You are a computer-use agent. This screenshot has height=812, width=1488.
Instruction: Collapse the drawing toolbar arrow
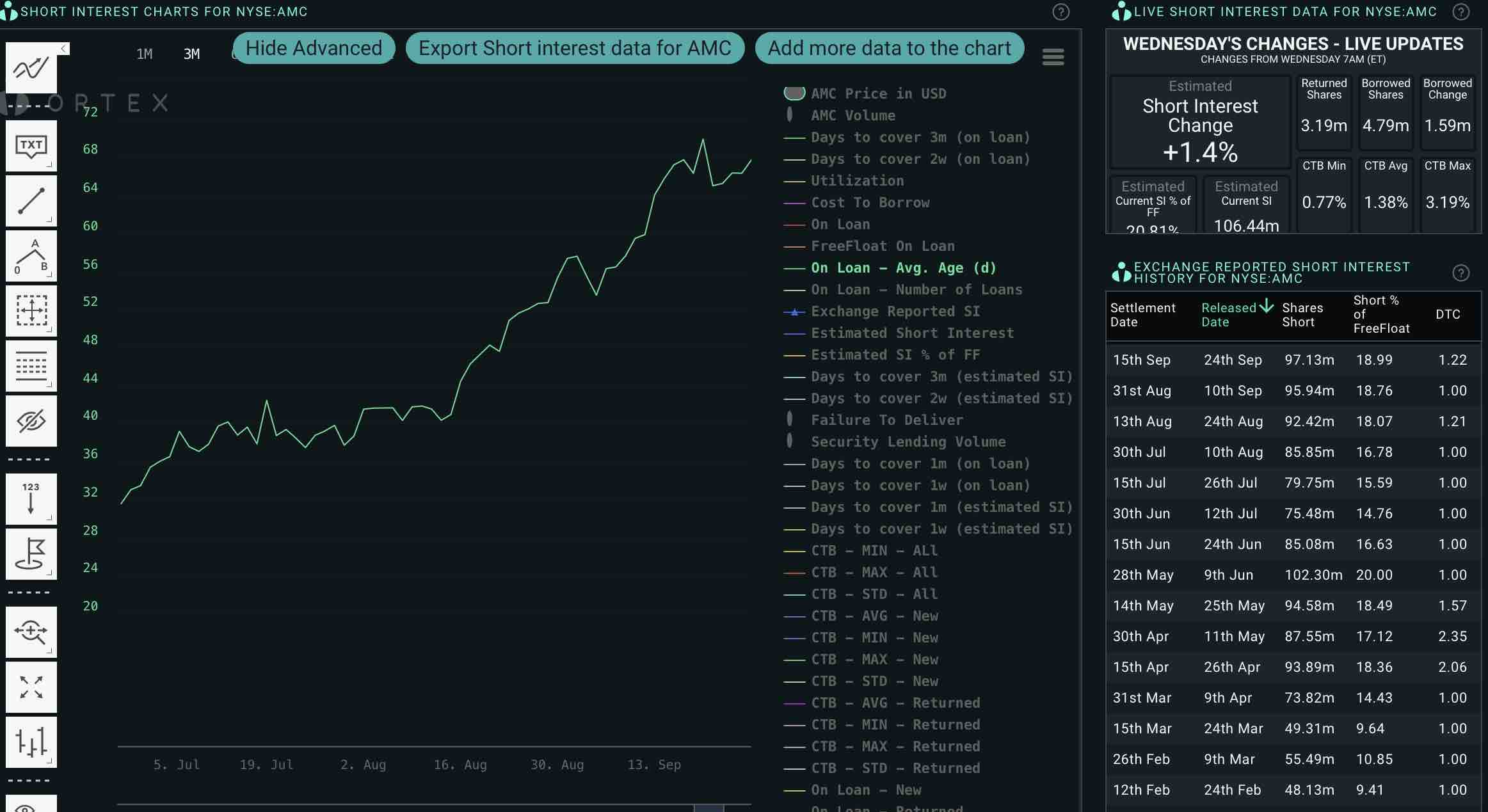click(x=63, y=49)
